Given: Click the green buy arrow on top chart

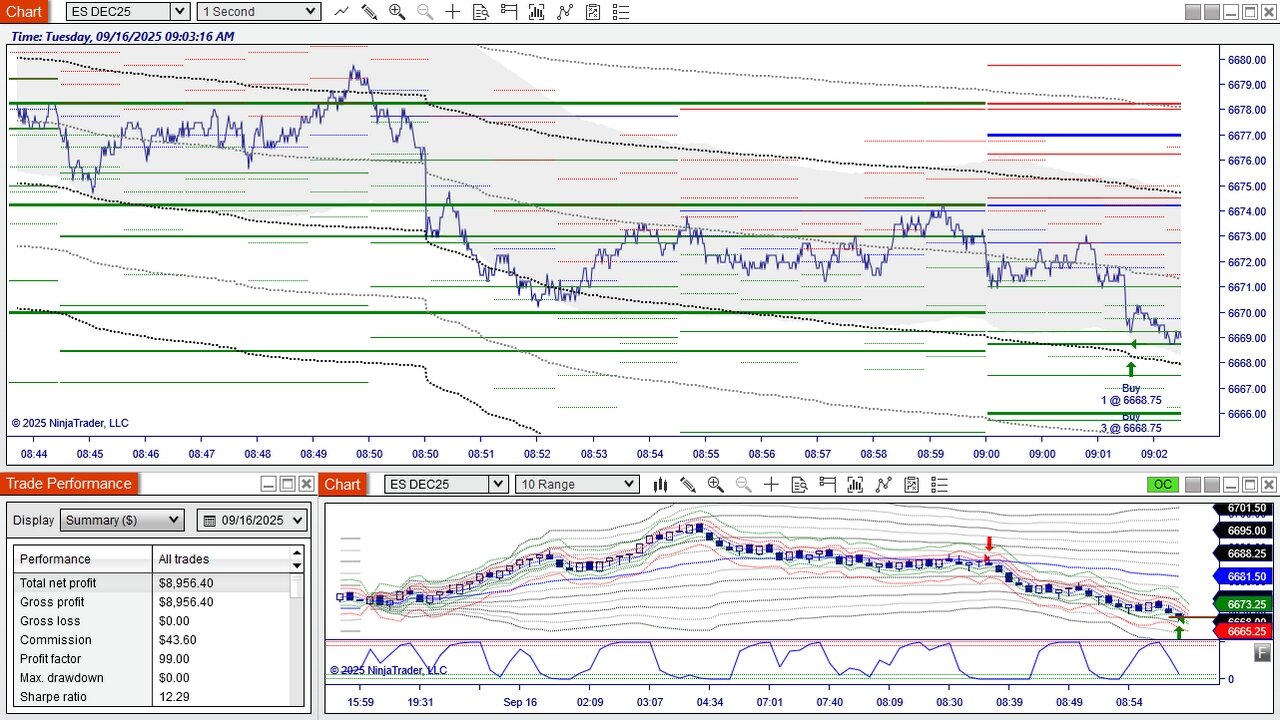Looking at the screenshot, I should click(x=1131, y=369).
